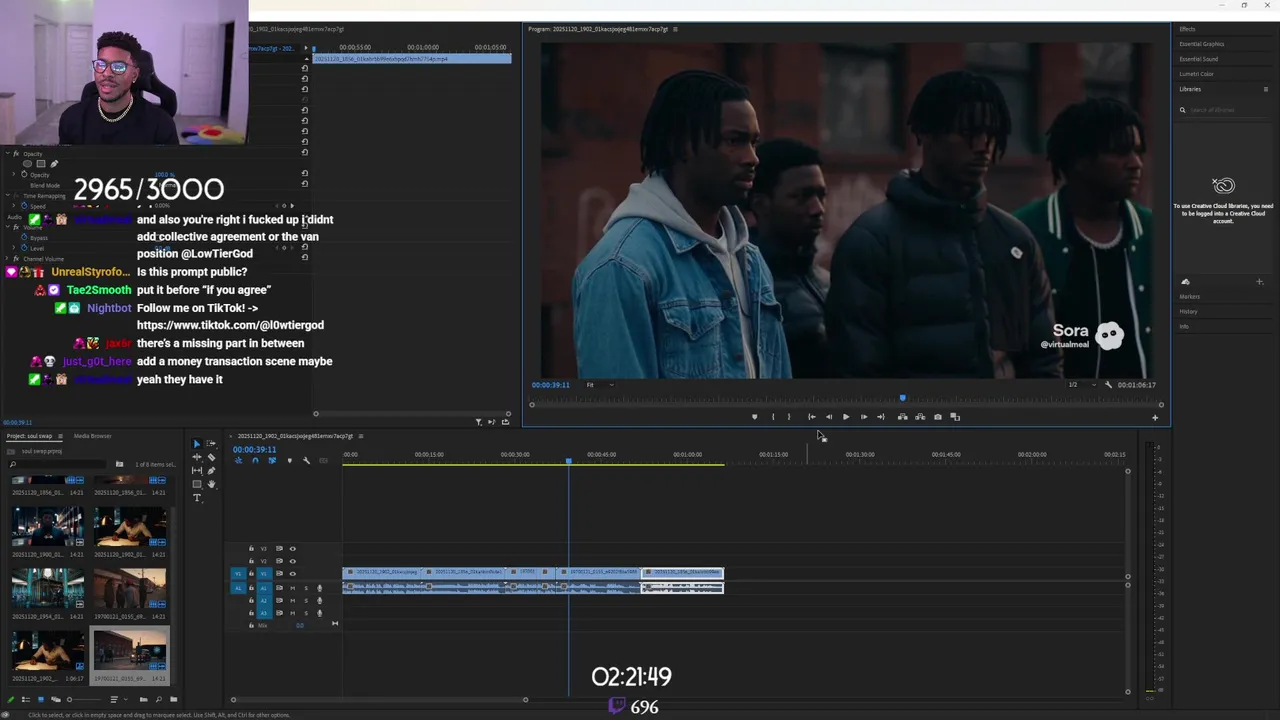
Task: Hide track V2 with its eye icon
Action: point(292,561)
